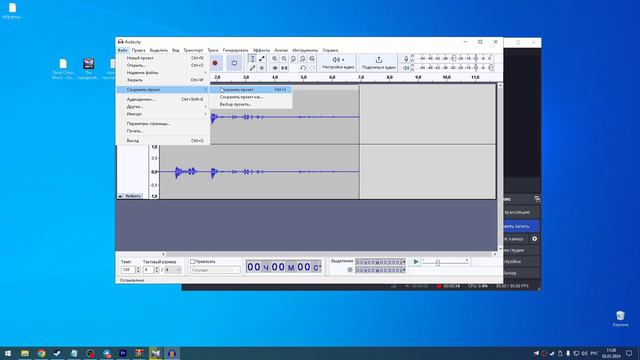Click Сохранить проект in submenu
Image resolution: width=640 pixels, height=360 pixels.
click(x=251, y=90)
